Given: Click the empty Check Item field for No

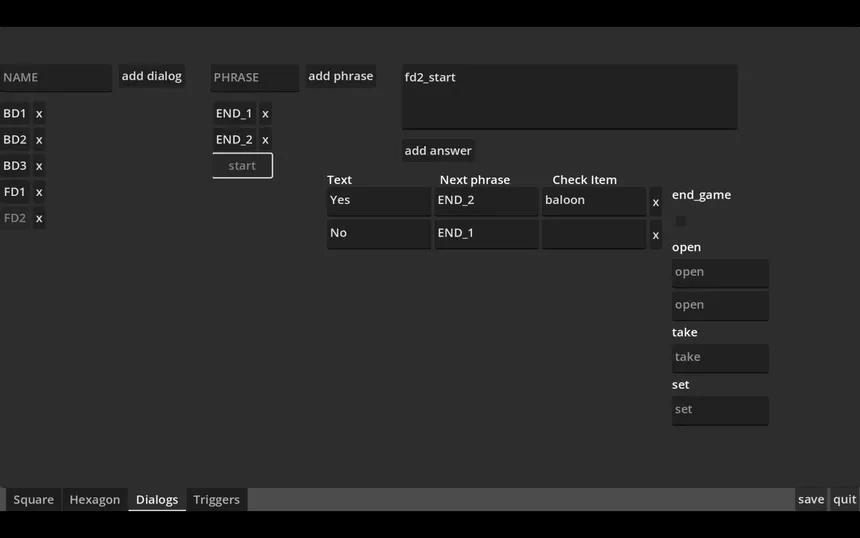Looking at the screenshot, I should click(x=594, y=234).
